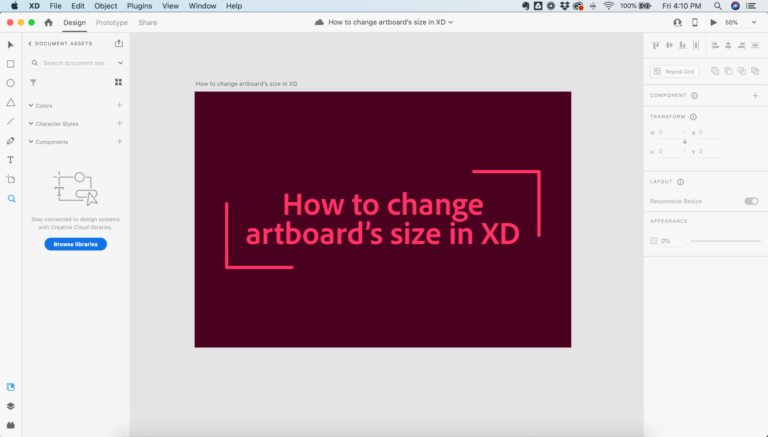
Task: Make a component with plus in Component panel
Action: (755, 96)
